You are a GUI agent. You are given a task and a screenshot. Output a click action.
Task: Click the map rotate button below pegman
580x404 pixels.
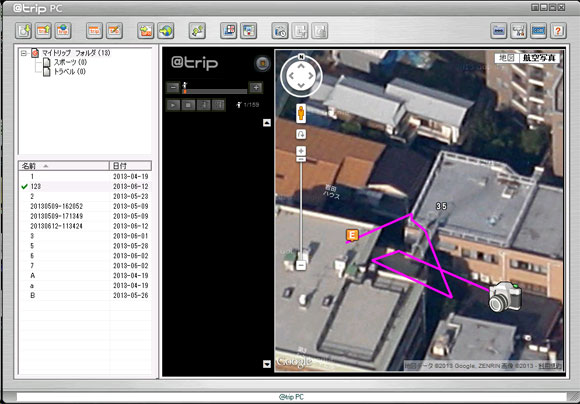301,134
